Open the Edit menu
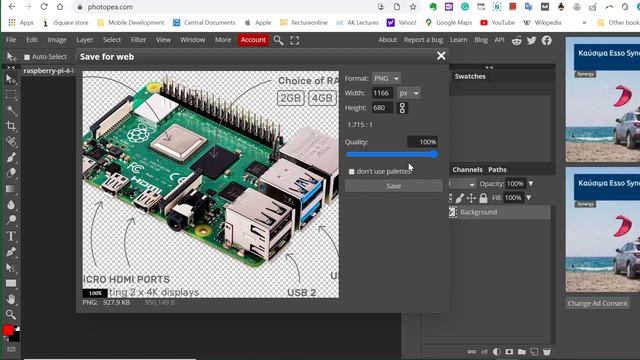640x360 pixels. (32, 40)
